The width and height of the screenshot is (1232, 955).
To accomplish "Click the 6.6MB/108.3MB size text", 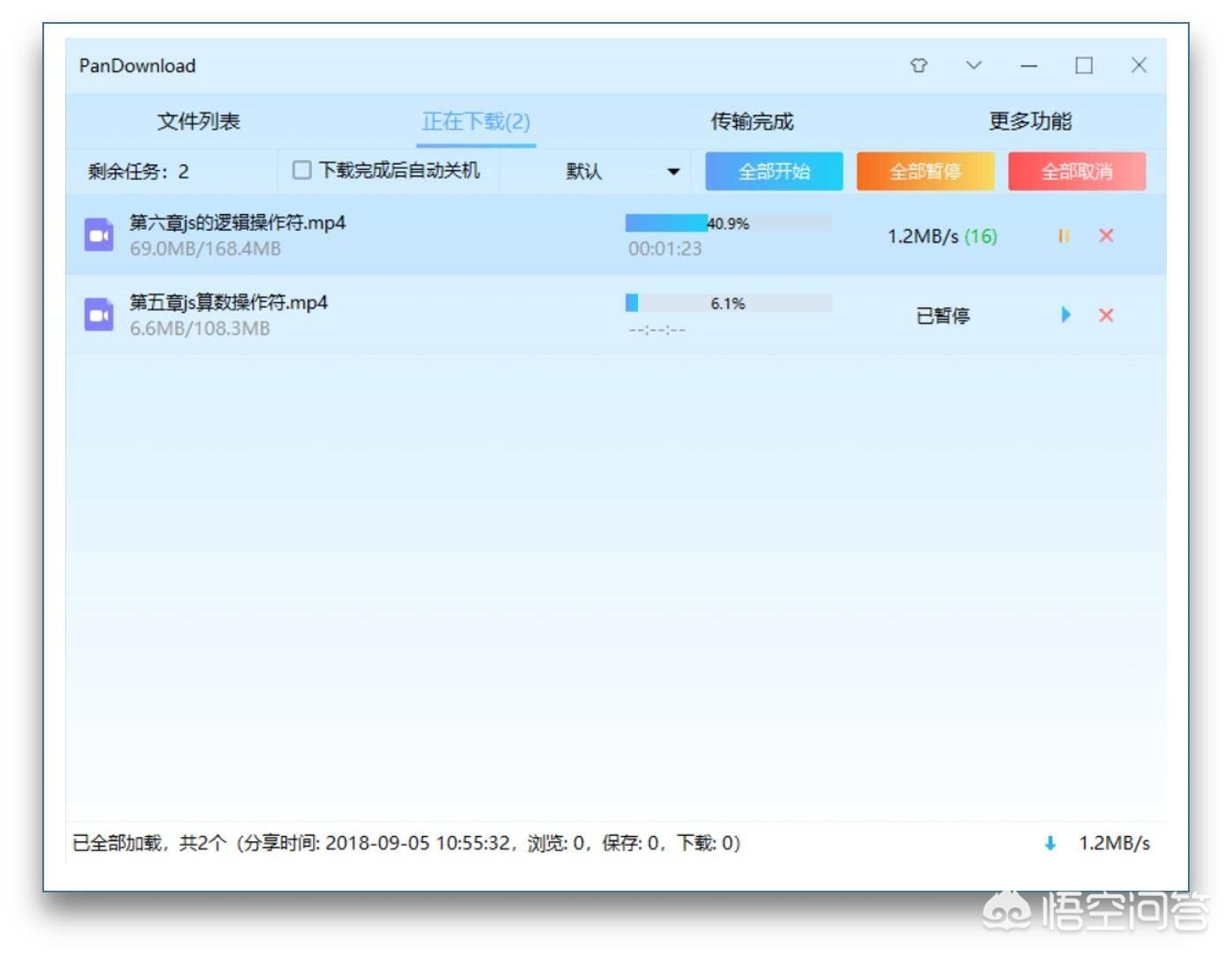I will pos(200,329).
